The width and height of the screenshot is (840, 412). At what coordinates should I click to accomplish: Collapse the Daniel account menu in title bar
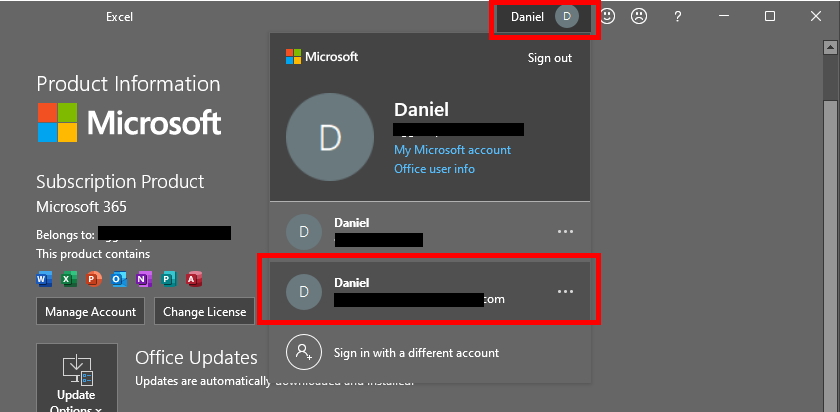(544, 17)
